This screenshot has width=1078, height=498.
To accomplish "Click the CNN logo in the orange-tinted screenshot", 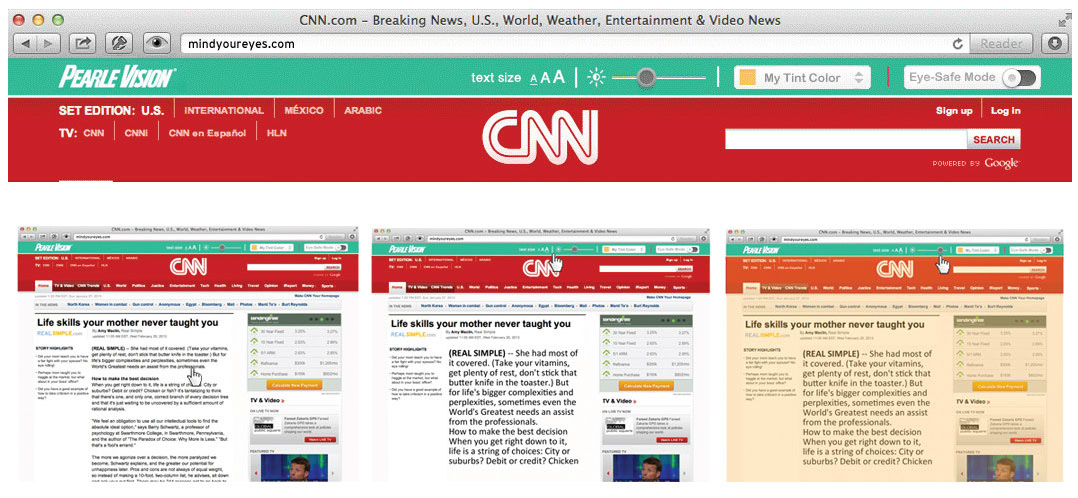I will point(895,268).
